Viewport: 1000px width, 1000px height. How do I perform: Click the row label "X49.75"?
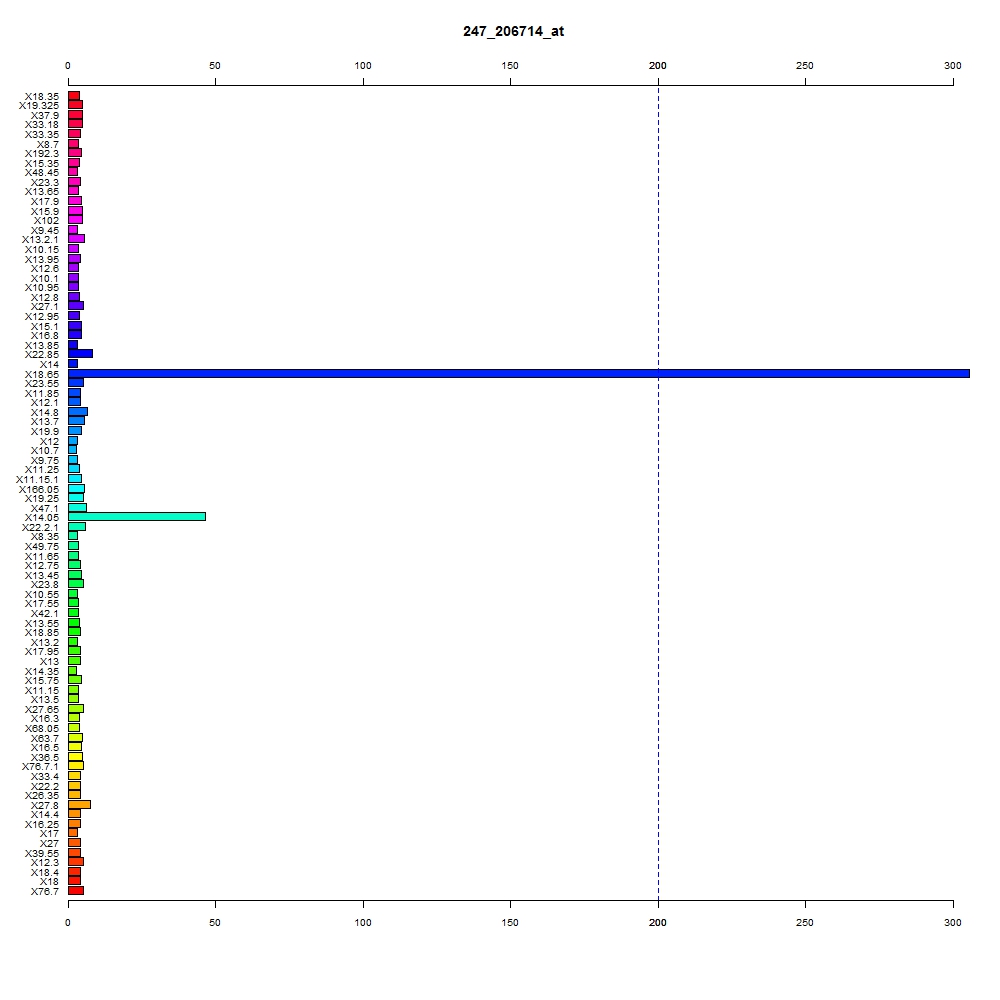[x=42, y=547]
